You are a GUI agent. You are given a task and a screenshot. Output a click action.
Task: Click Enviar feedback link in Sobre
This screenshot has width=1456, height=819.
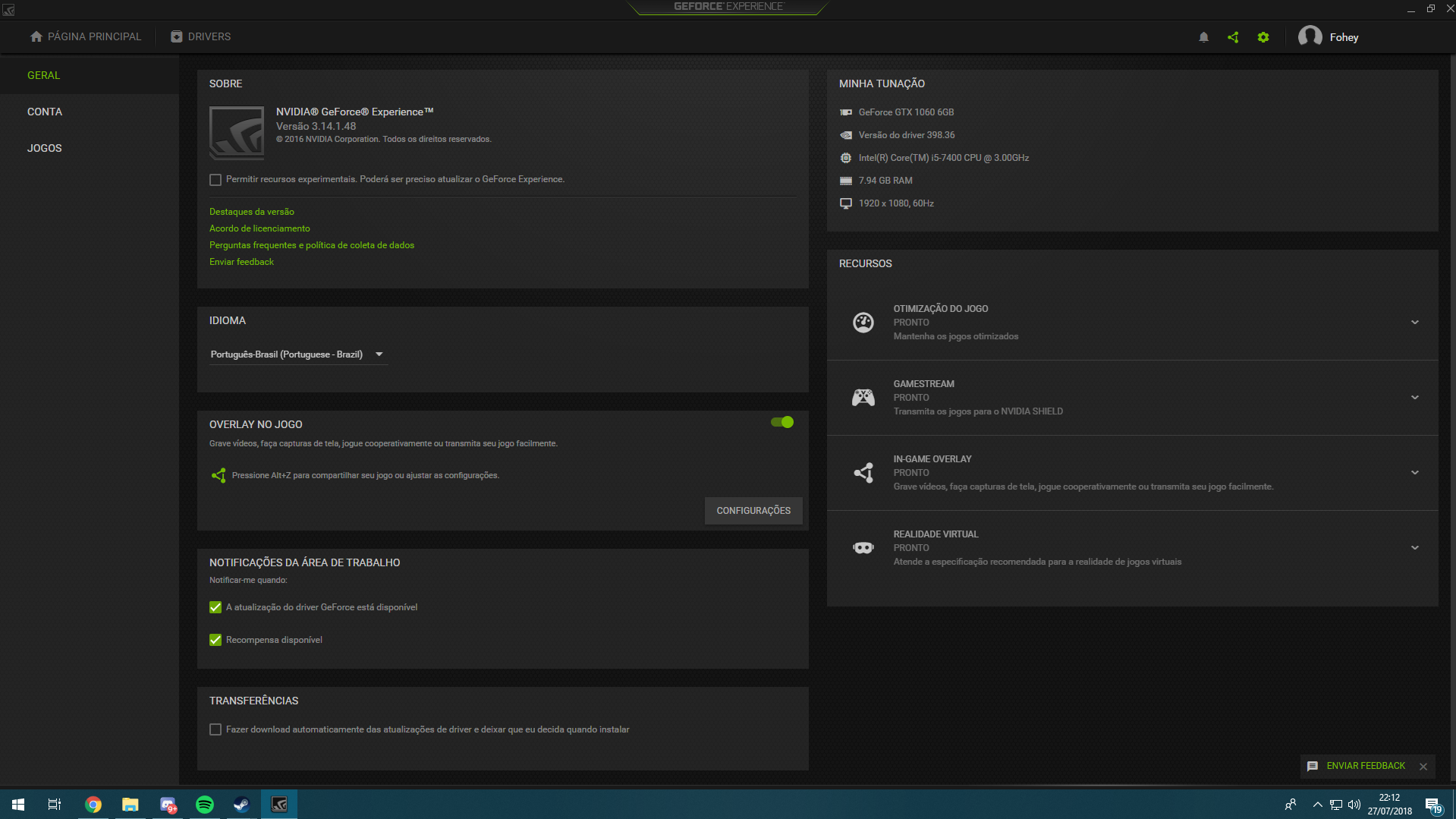click(x=241, y=262)
